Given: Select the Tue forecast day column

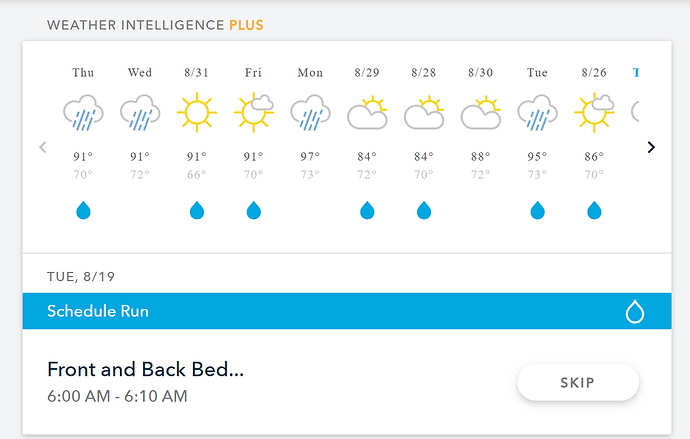Looking at the screenshot, I should pyautogui.click(x=537, y=143).
